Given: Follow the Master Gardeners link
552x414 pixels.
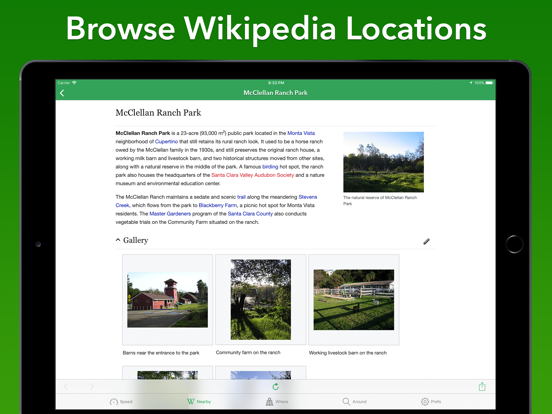Looking at the screenshot, I should 170,214.
